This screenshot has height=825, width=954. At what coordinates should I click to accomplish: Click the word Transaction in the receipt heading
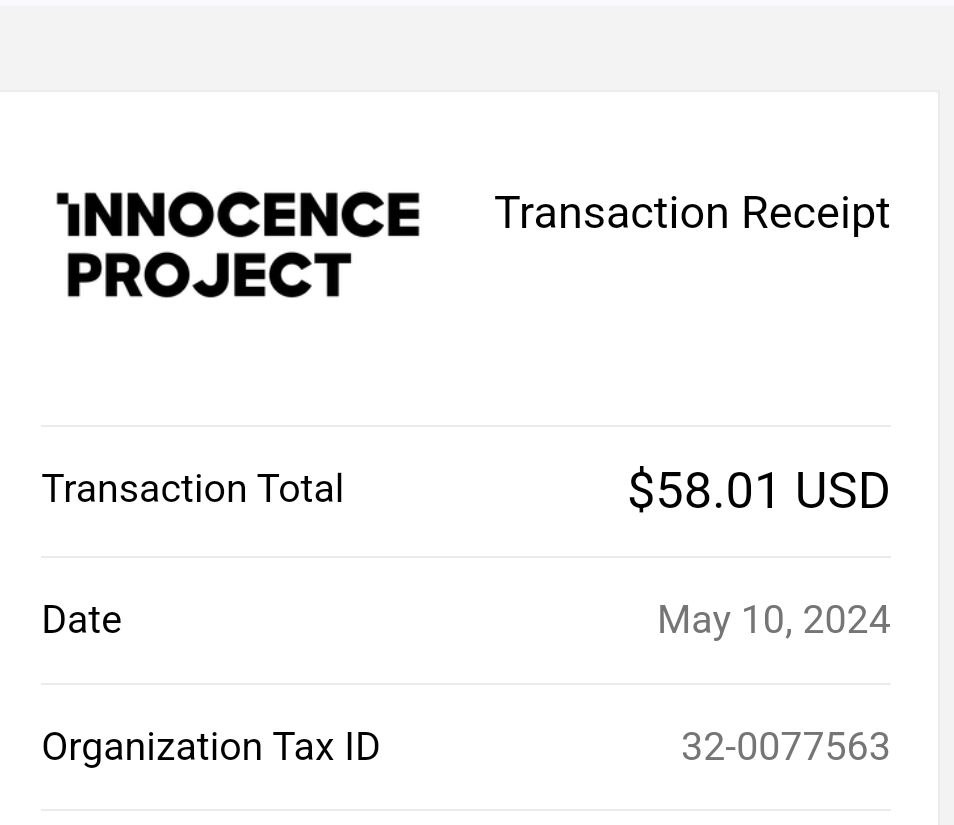tap(611, 214)
